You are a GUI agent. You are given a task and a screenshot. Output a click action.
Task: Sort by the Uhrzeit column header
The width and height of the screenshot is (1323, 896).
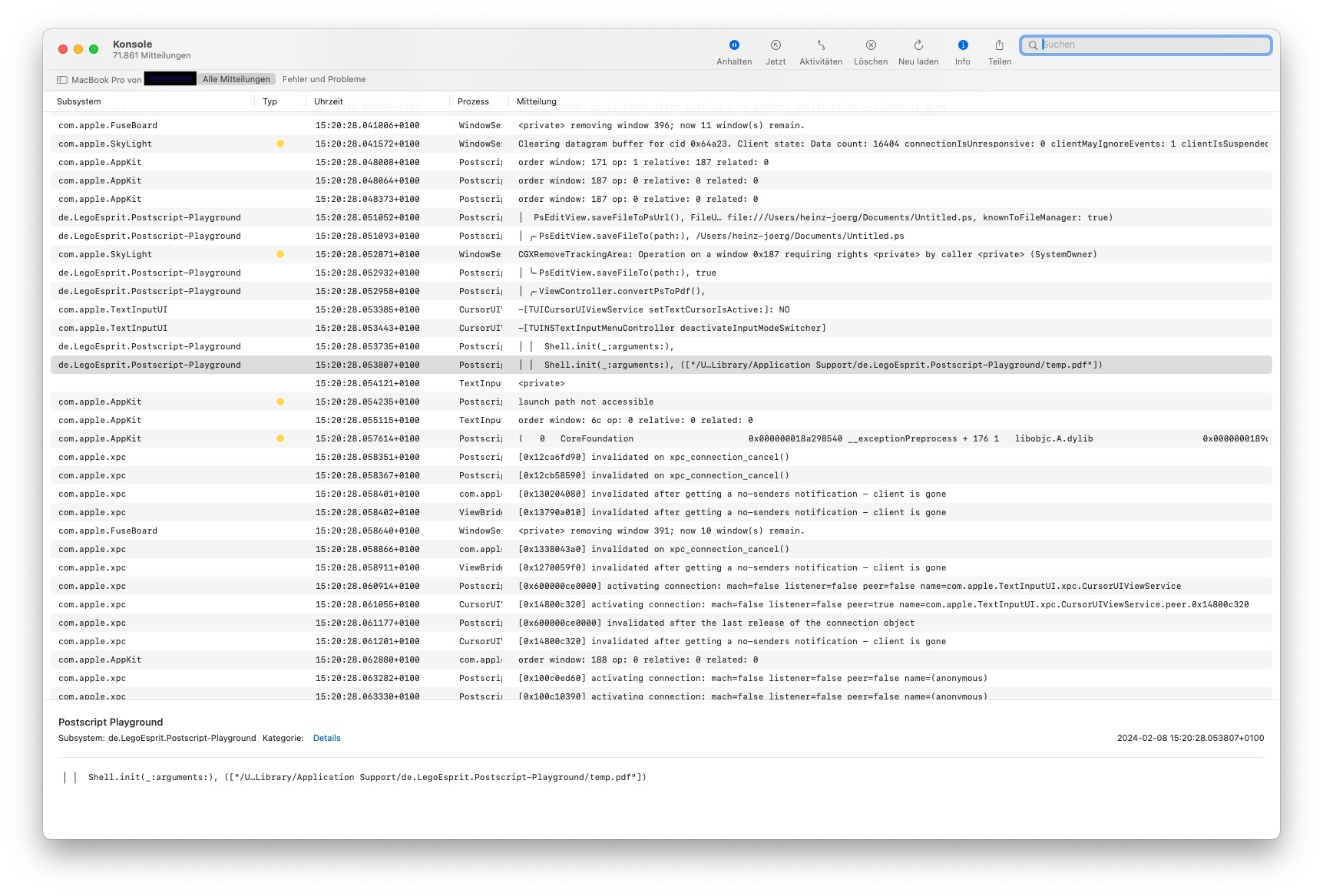329,101
